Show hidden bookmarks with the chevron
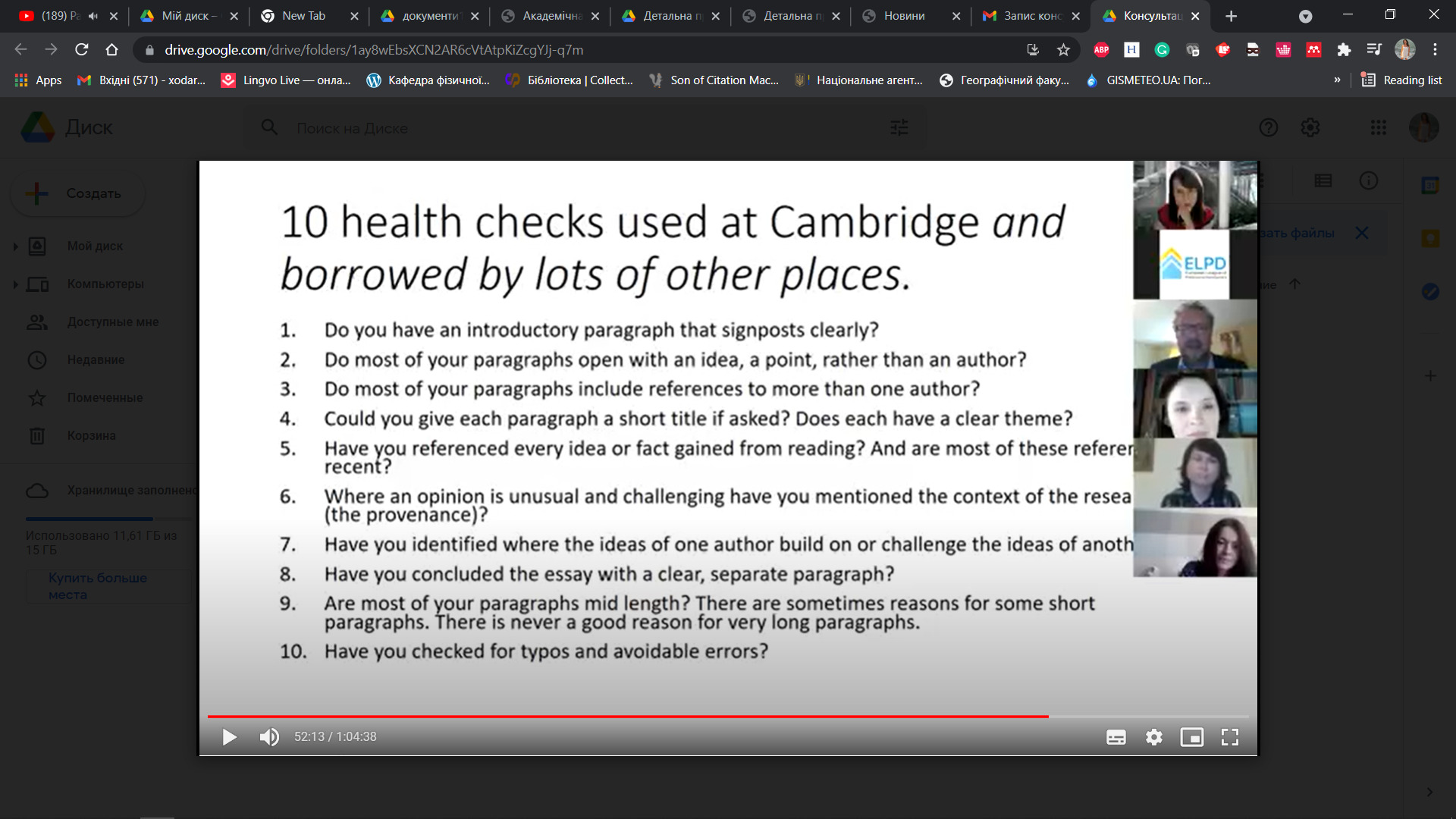Viewport: 1456px width, 819px height. tap(1337, 80)
